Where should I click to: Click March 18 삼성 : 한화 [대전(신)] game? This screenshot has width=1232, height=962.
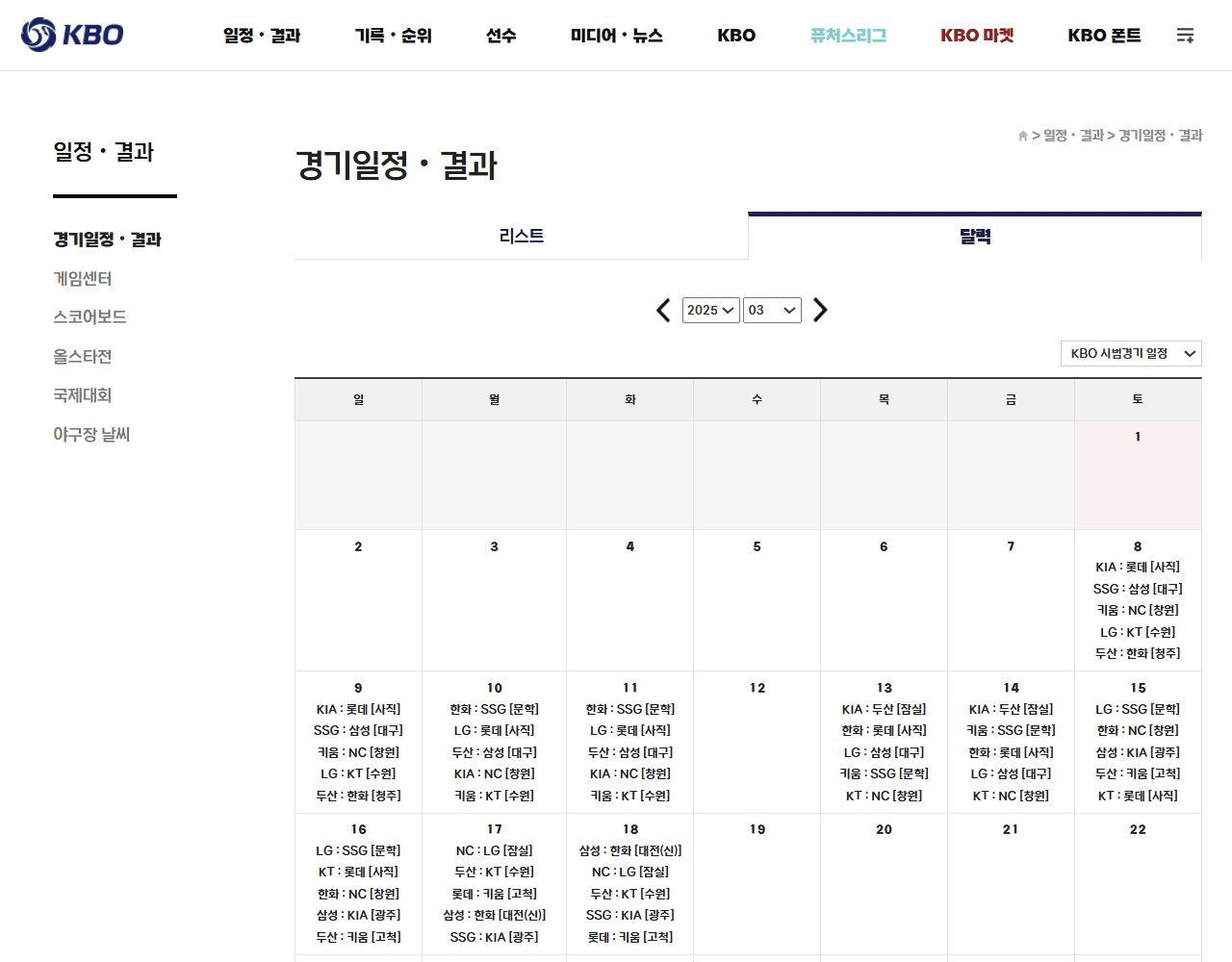(630, 850)
